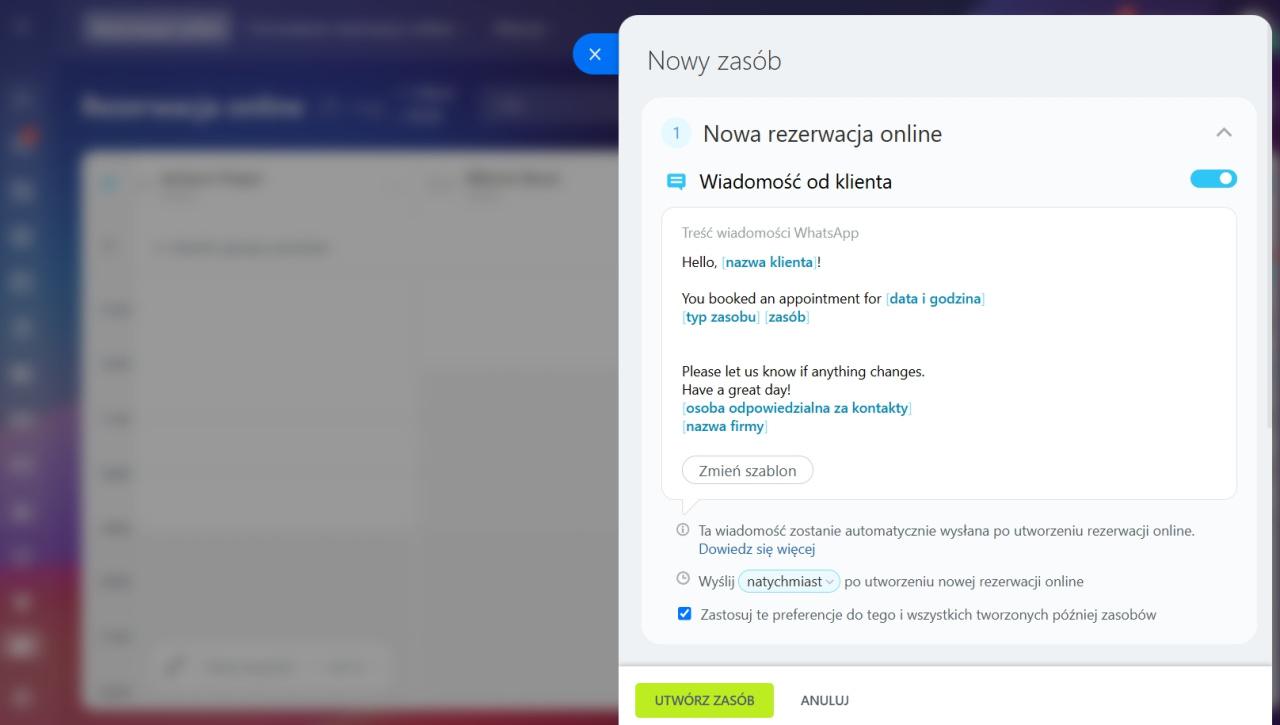
Task: Close the Nowy zasób side panel
Action: point(595,54)
